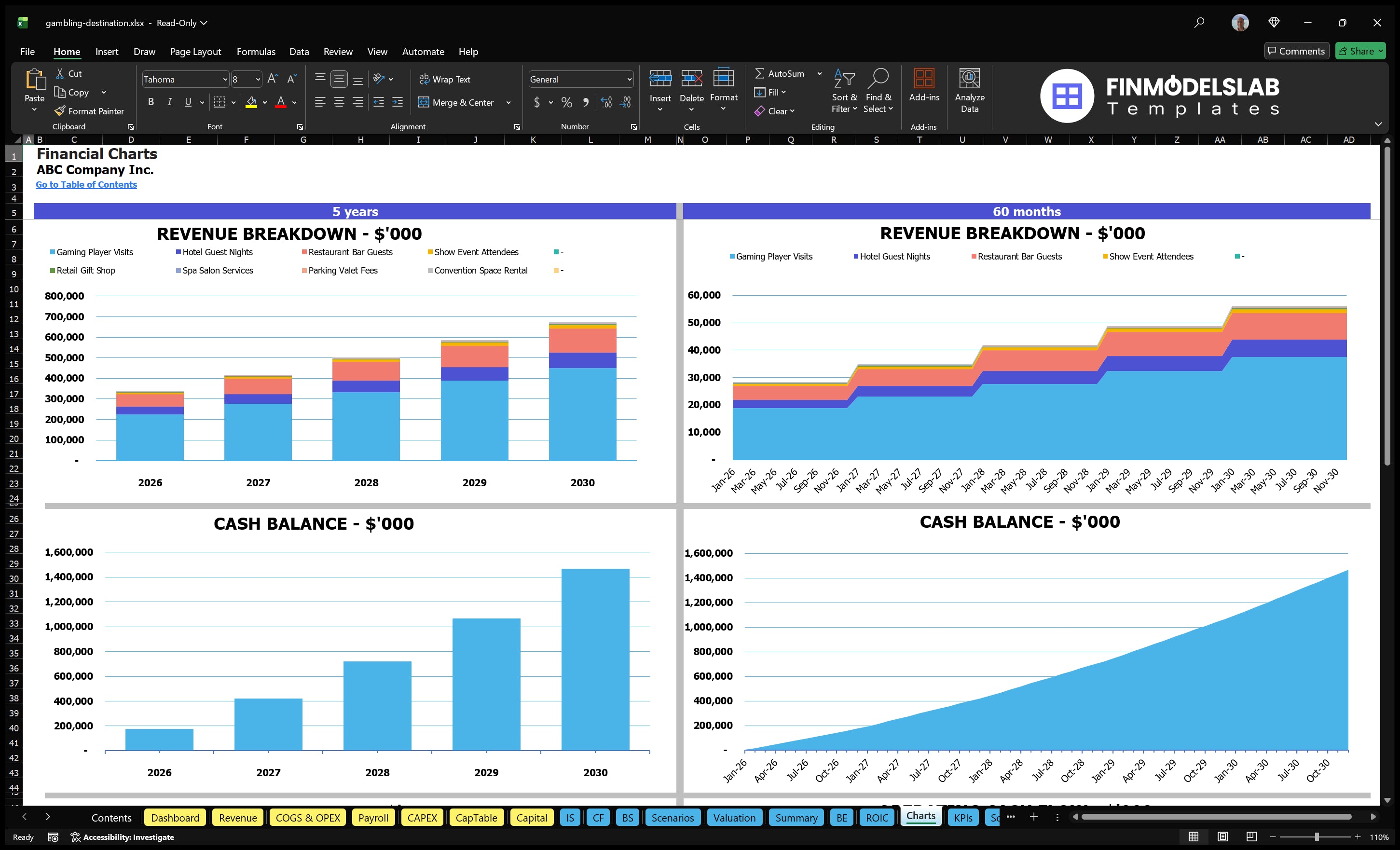The height and width of the screenshot is (850, 1400).
Task: Click the Merge & Center icon
Action: click(425, 102)
